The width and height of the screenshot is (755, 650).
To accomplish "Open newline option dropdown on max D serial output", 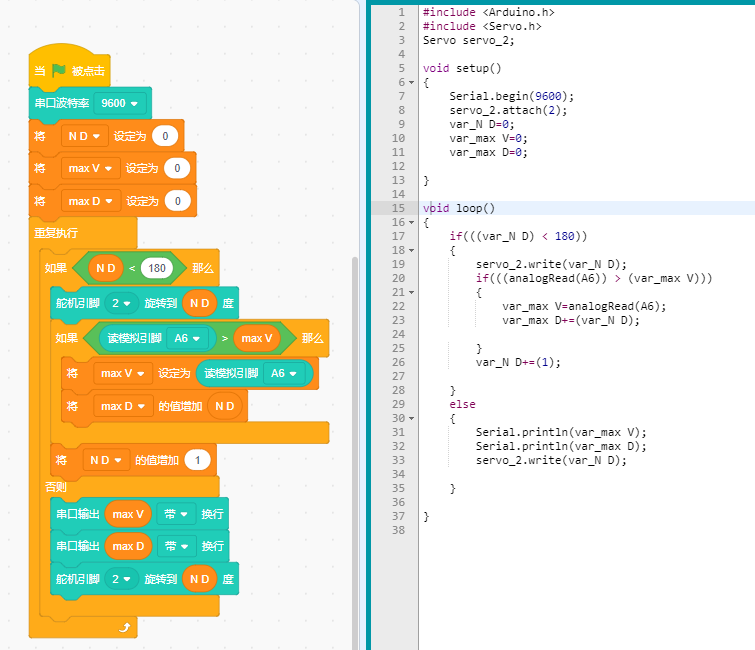I will click(x=176, y=546).
